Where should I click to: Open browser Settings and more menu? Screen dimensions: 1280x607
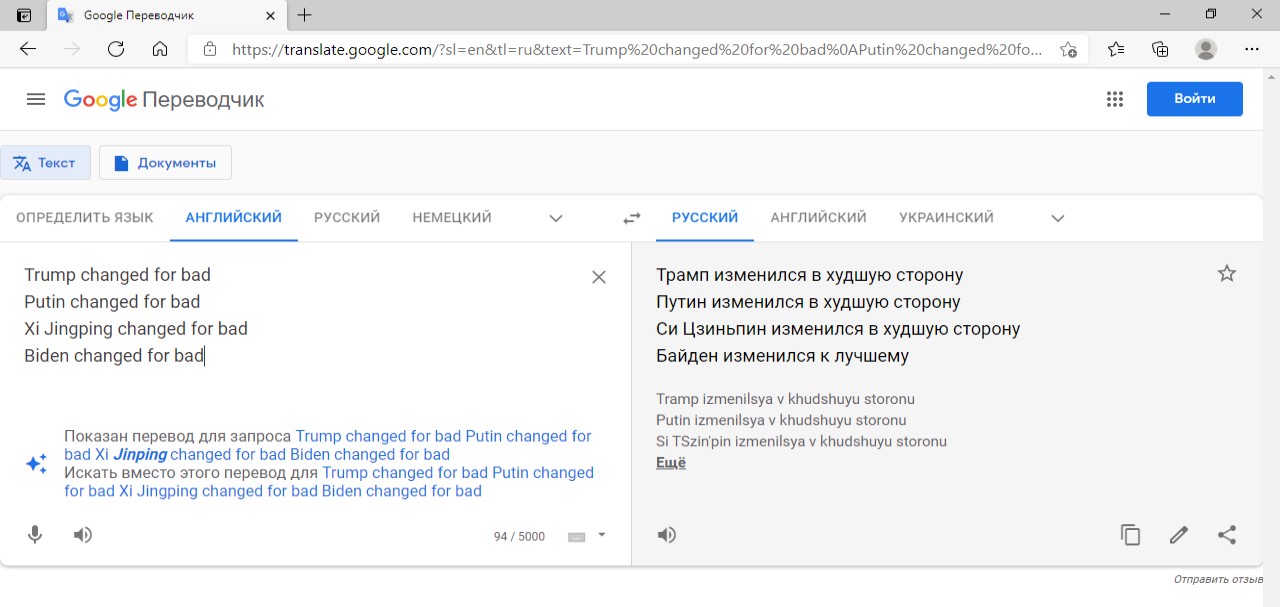1252,49
